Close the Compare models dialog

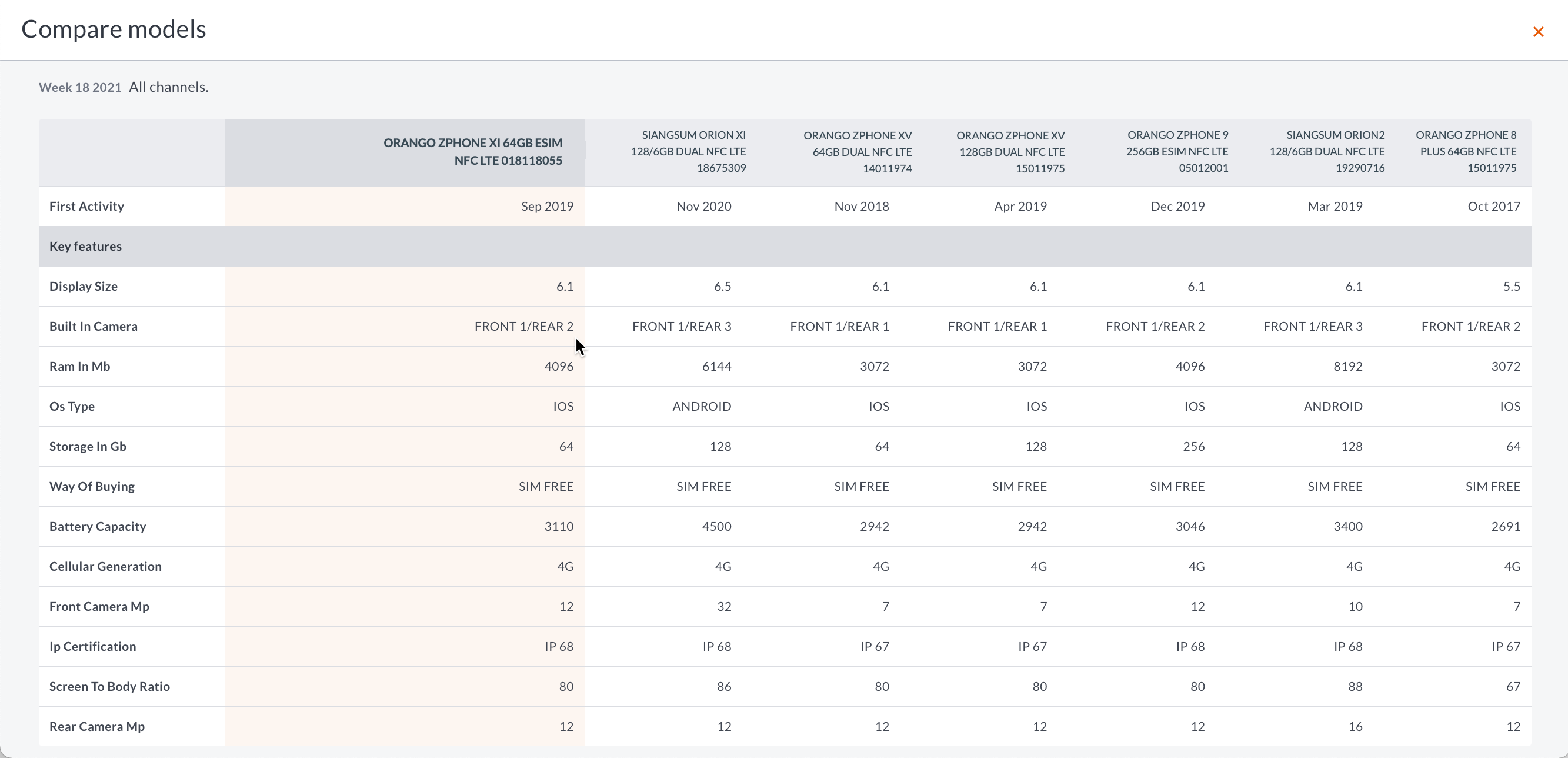[x=1538, y=32]
